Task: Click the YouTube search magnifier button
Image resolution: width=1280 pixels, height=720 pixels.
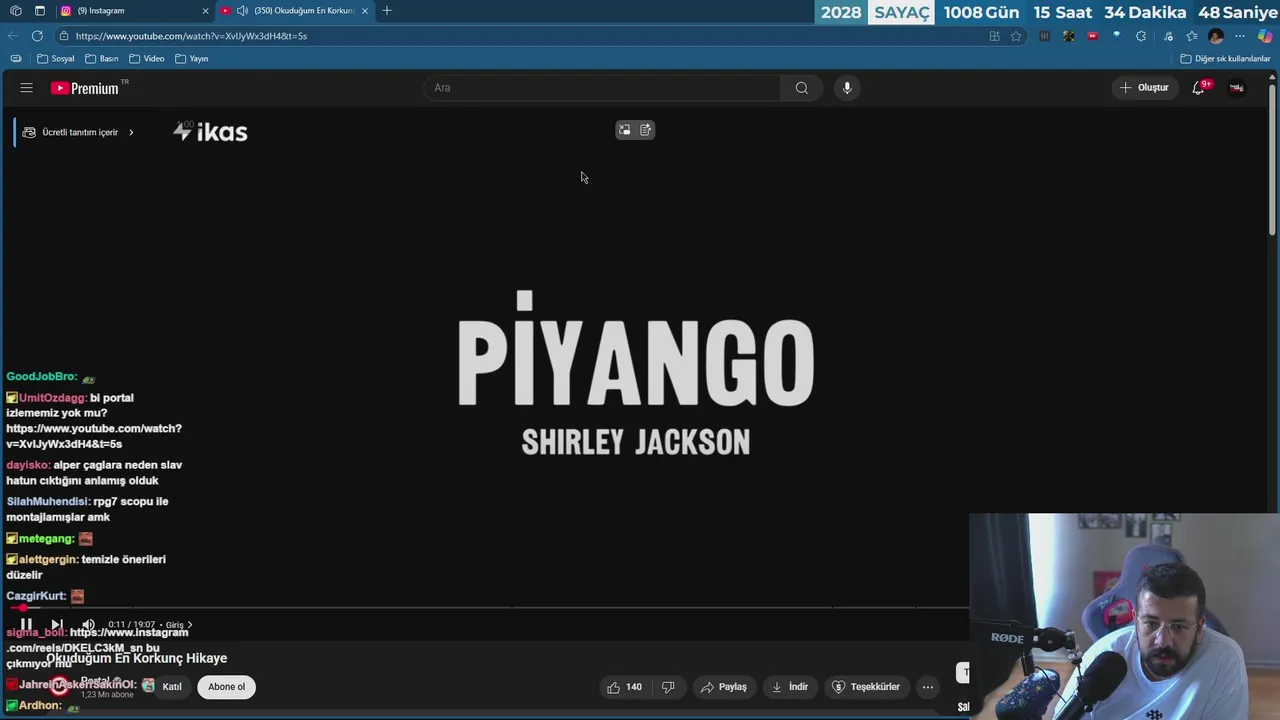Action: [801, 88]
